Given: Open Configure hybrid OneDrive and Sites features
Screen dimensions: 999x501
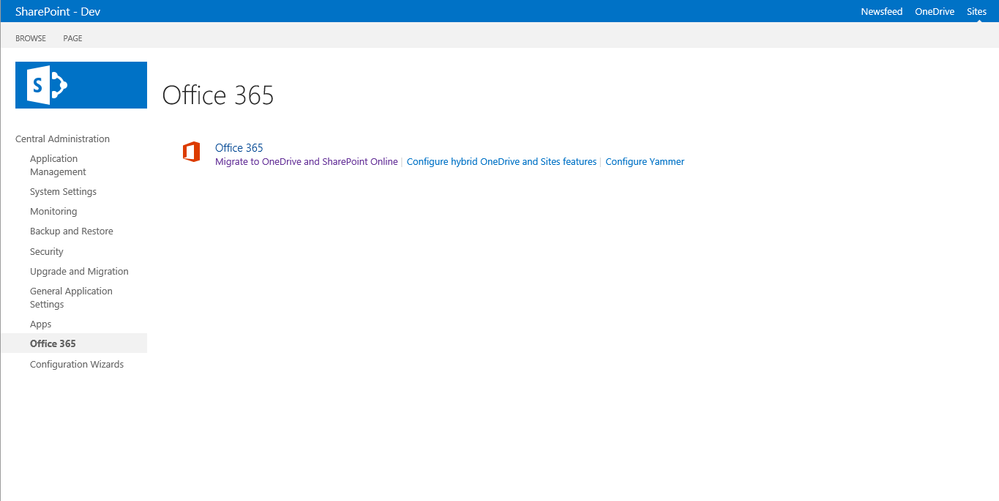Looking at the screenshot, I should [x=501, y=162].
